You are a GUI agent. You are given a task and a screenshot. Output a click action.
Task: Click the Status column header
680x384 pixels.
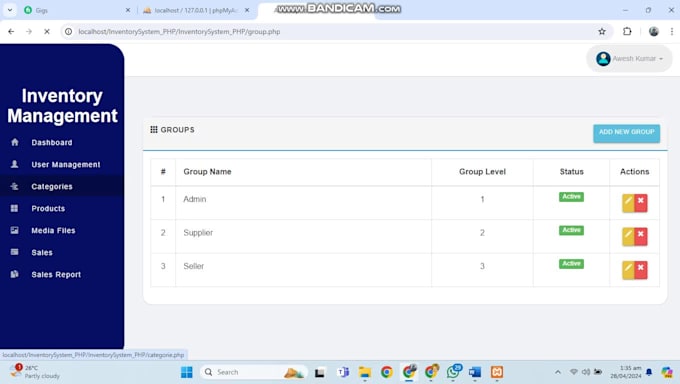coord(572,171)
